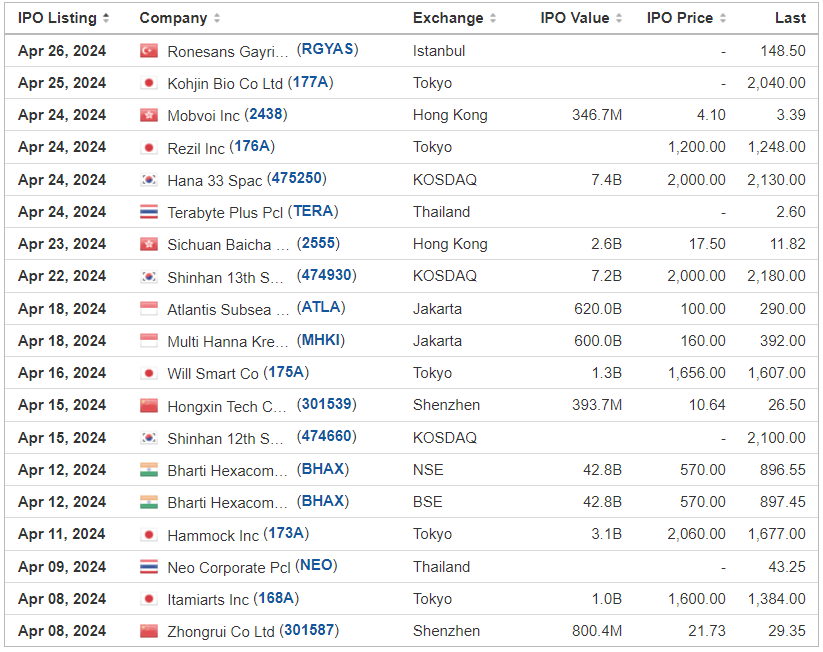Screen dimensions: 823x652
Task: Click the Indonesia flag beside Atlantis Subsea
Action: pyautogui.click(x=149, y=308)
